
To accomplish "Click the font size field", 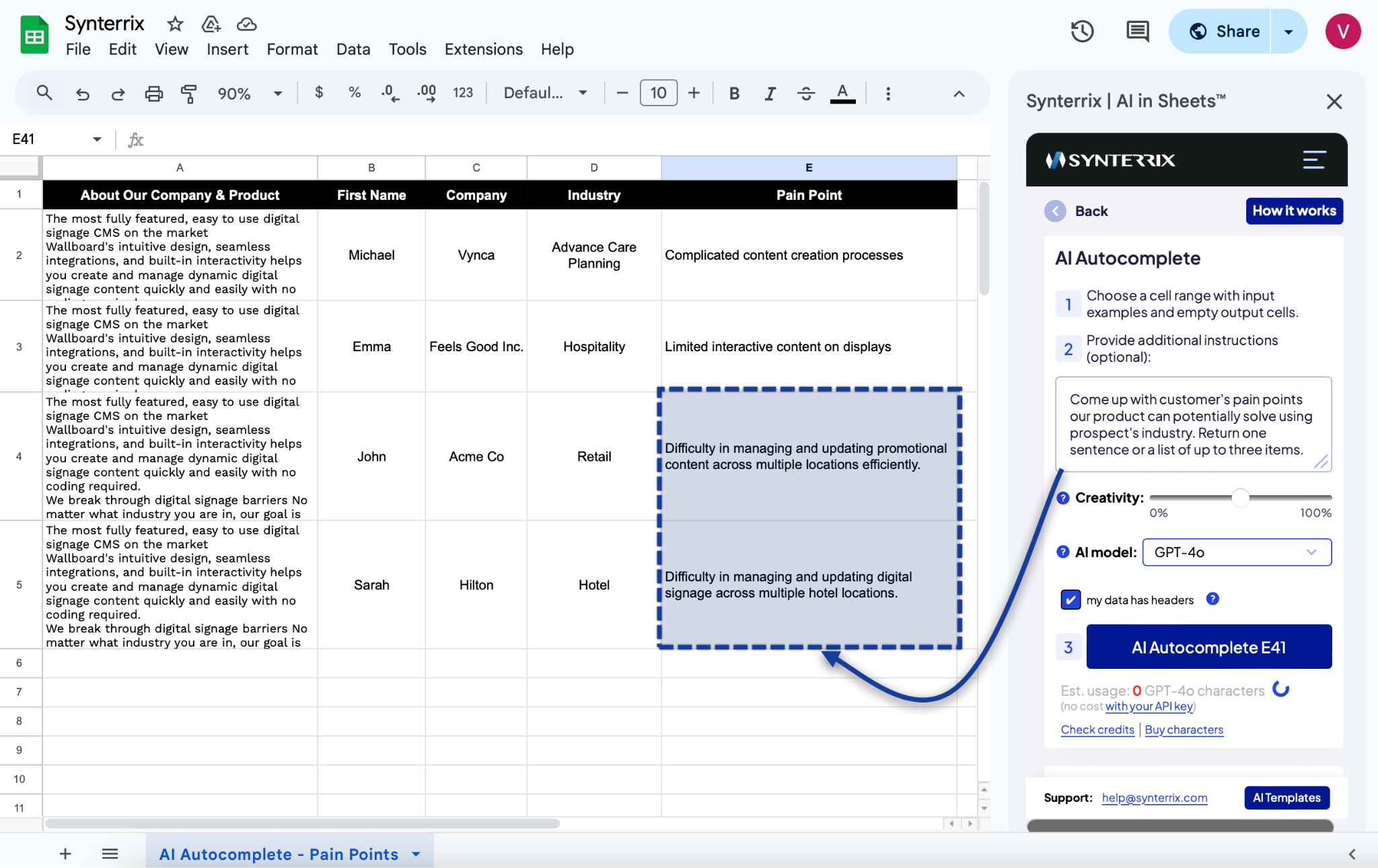I will [658, 93].
